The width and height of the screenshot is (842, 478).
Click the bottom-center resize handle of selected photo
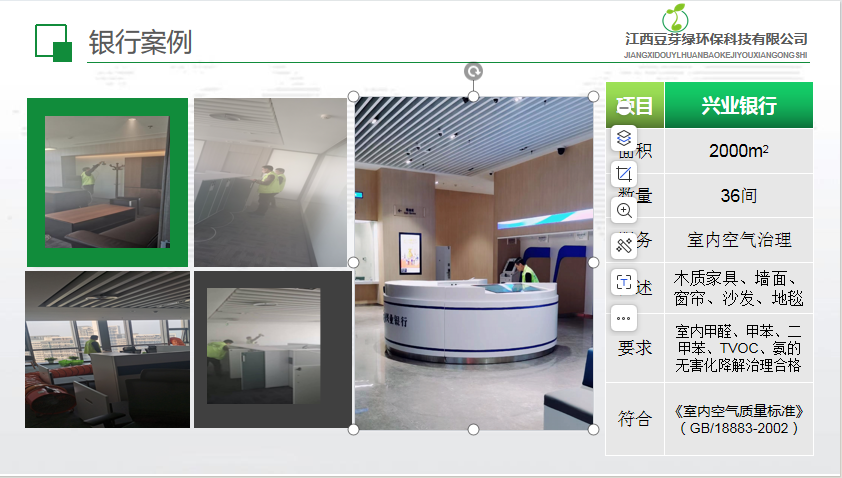474,429
